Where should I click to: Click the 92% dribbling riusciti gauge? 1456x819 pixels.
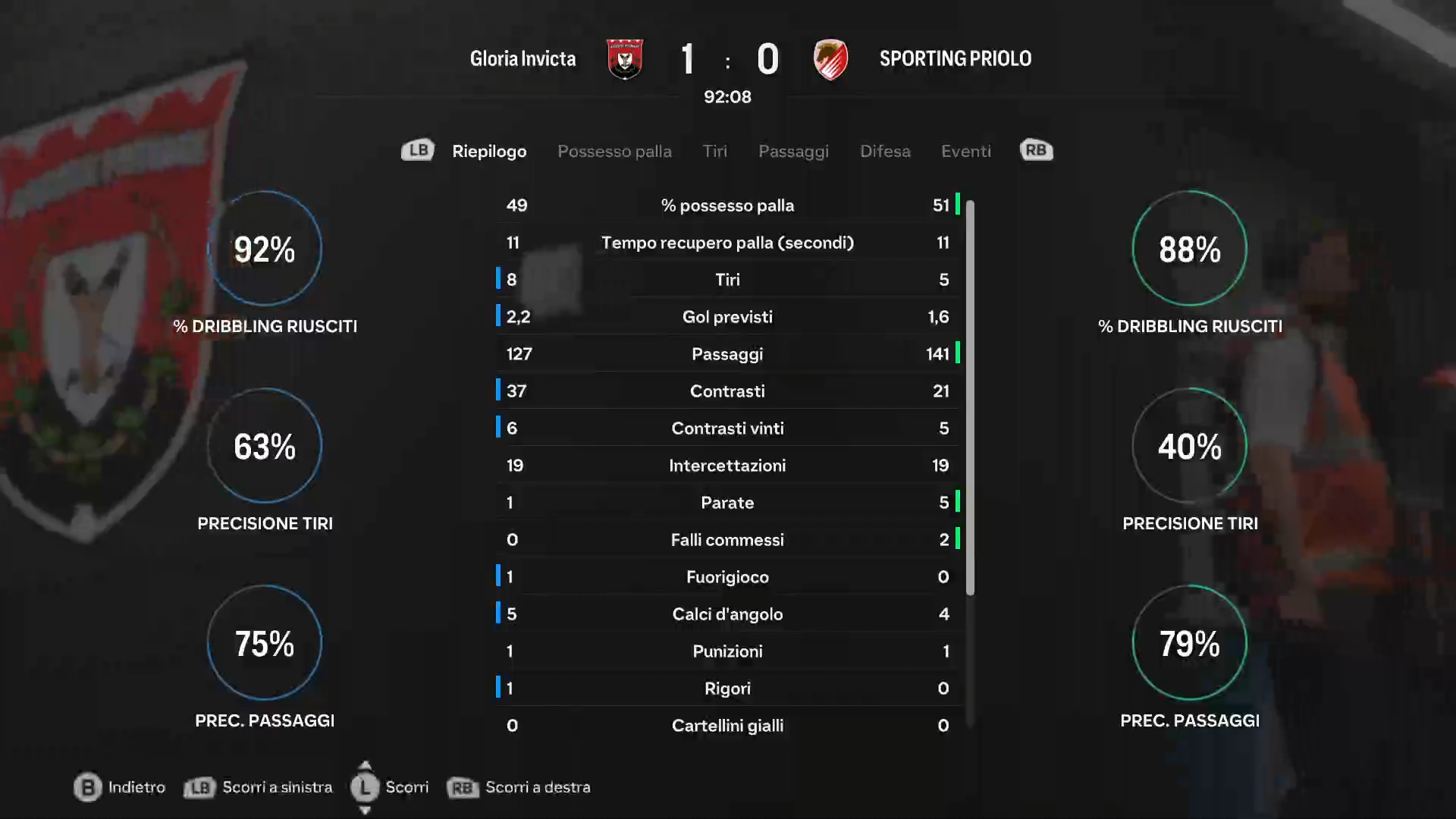click(x=265, y=249)
